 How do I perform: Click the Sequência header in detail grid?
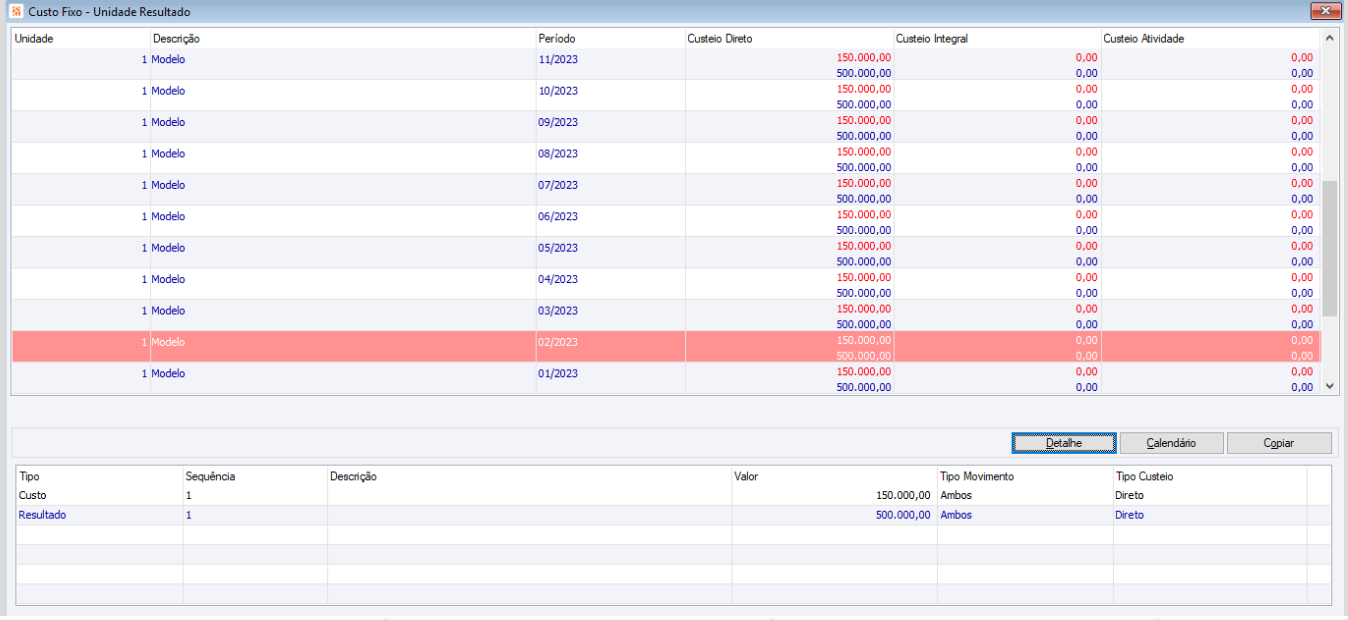click(255, 476)
